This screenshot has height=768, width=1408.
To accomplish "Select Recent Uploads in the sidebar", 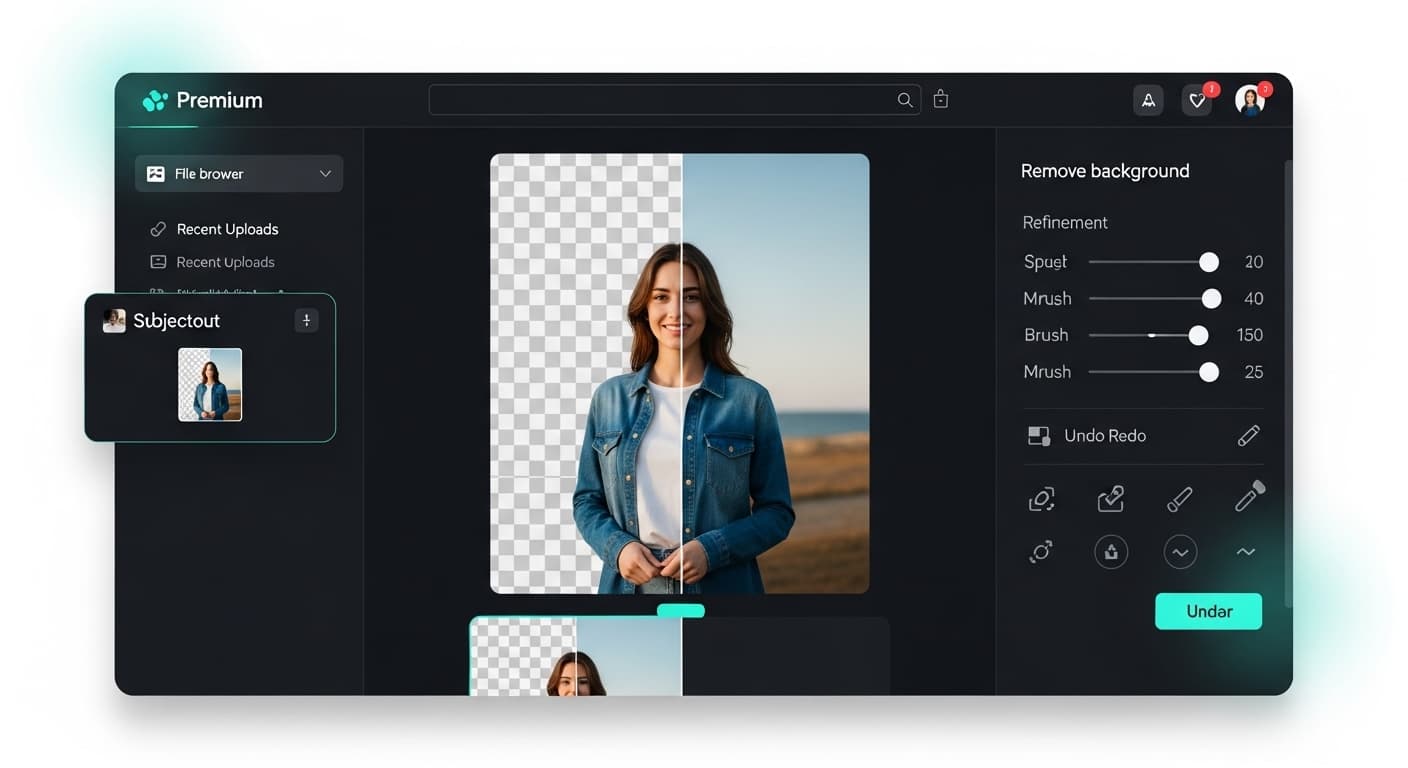I will (x=226, y=228).
